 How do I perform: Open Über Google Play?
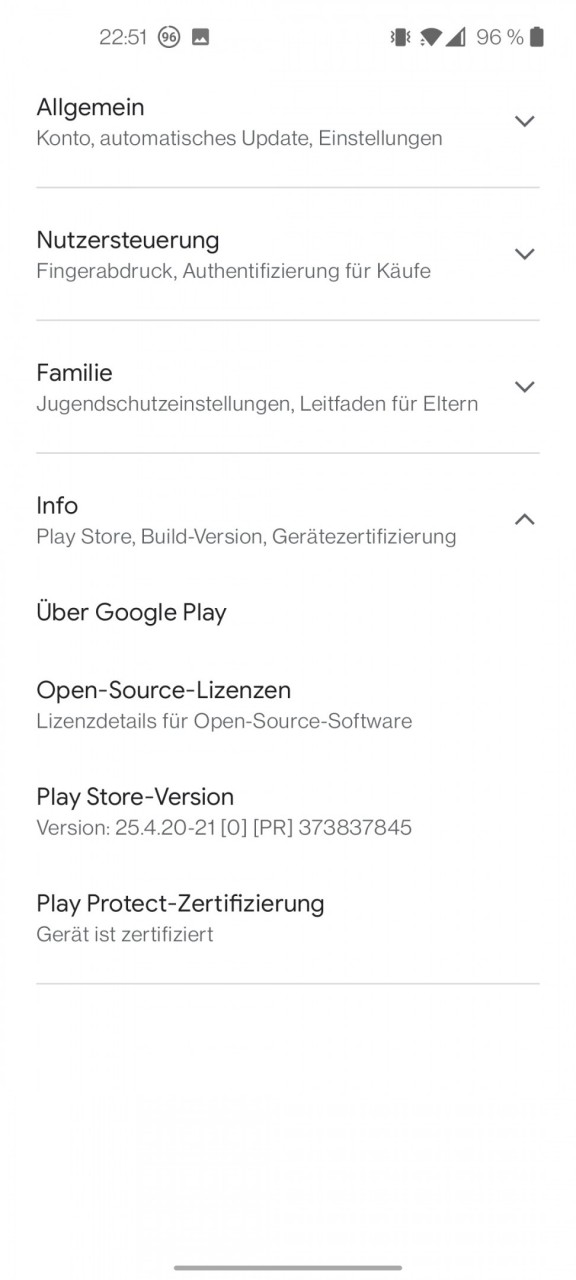click(288, 612)
